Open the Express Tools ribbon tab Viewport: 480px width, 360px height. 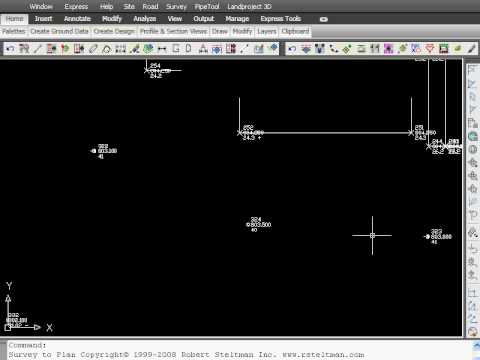[281, 19]
